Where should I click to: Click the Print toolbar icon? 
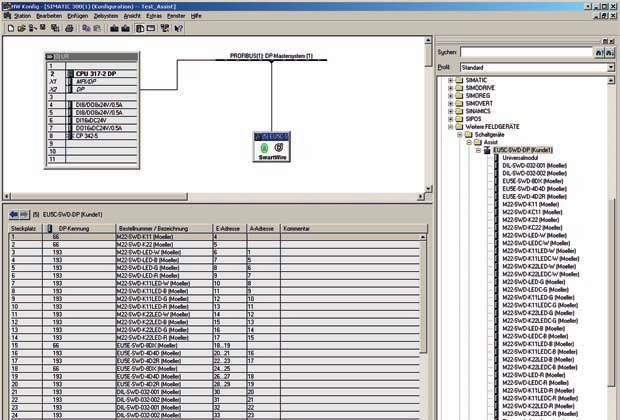(69, 28)
